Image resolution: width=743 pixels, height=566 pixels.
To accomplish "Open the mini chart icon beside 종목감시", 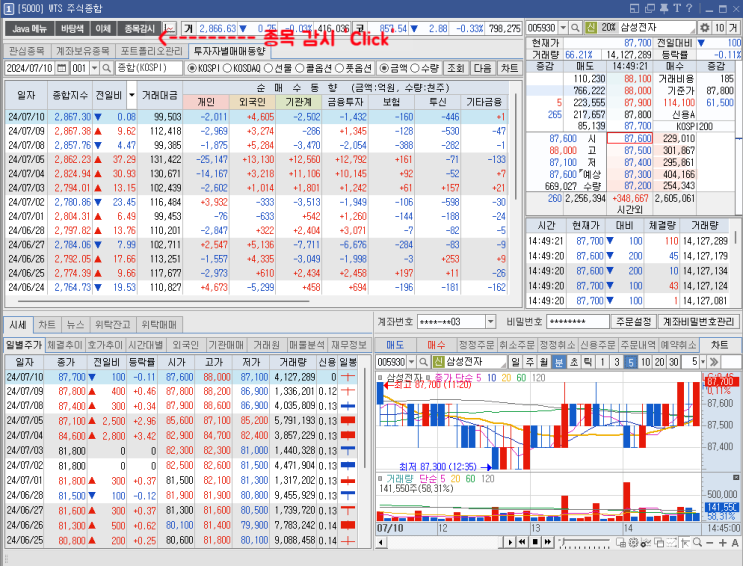I will (x=170, y=28).
